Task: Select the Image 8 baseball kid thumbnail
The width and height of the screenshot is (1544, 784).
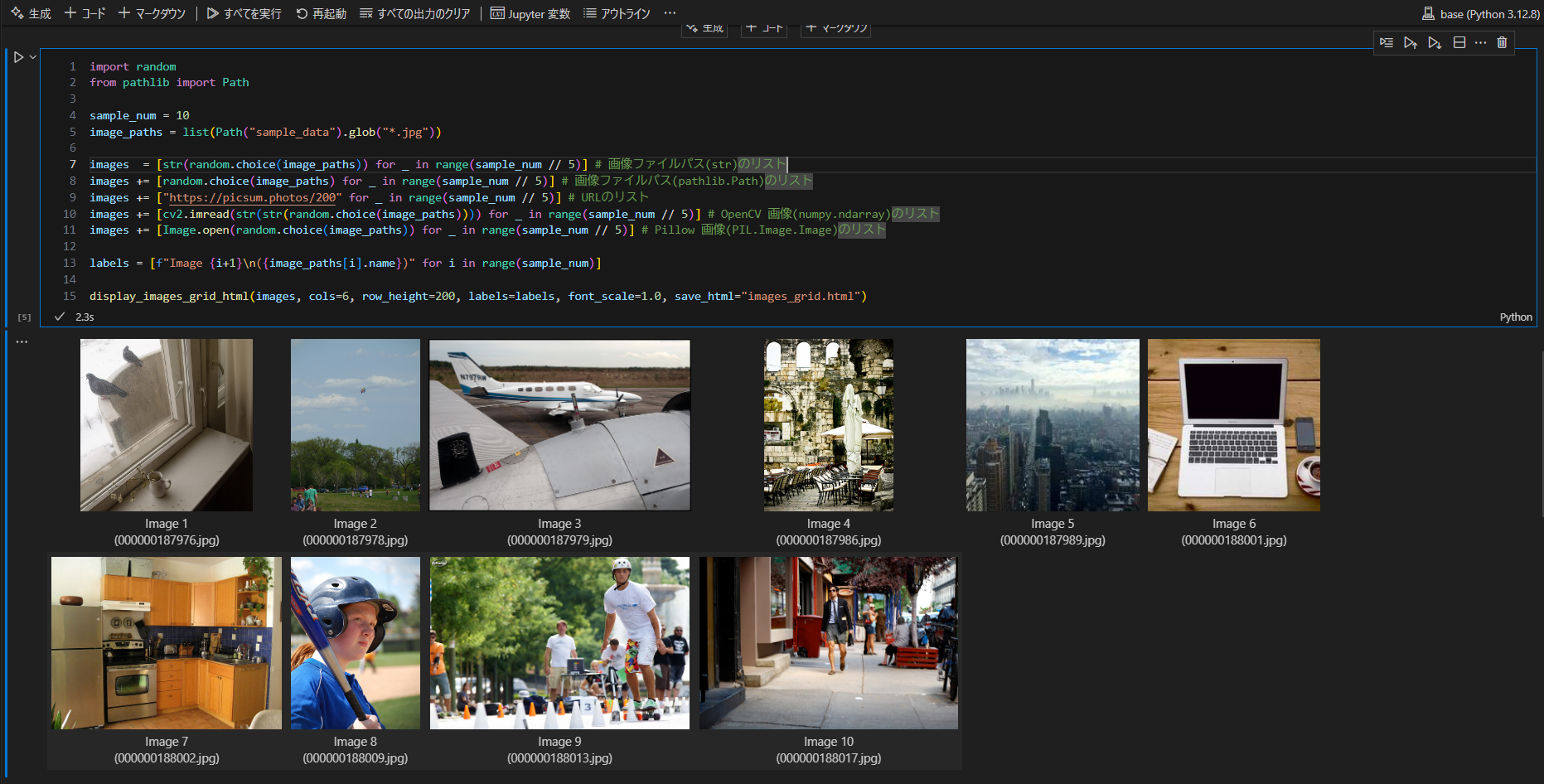Action: 356,643
